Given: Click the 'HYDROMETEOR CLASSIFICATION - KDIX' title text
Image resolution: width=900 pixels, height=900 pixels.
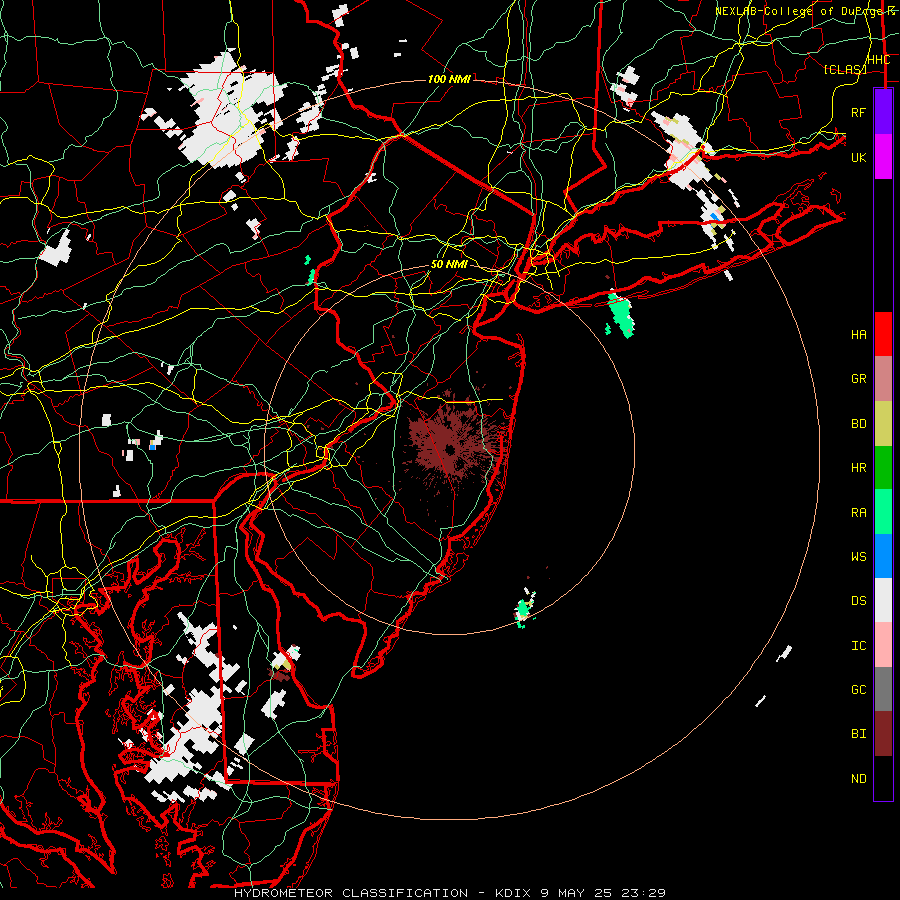Looking at the screenshot, I should (385, 893).
